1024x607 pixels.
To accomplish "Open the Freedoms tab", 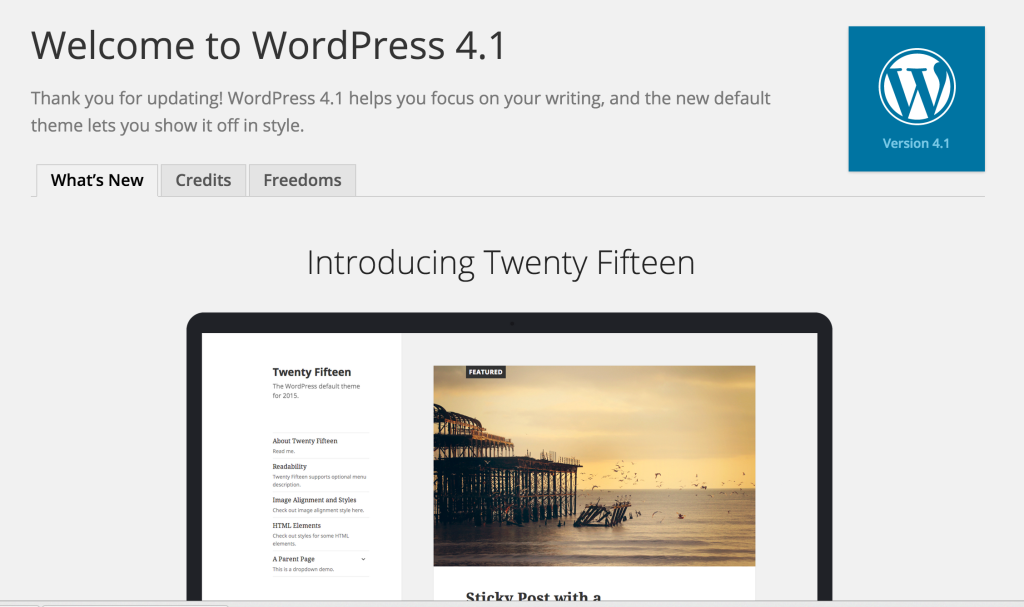I will pyautogui.click(x=302, y=180).
